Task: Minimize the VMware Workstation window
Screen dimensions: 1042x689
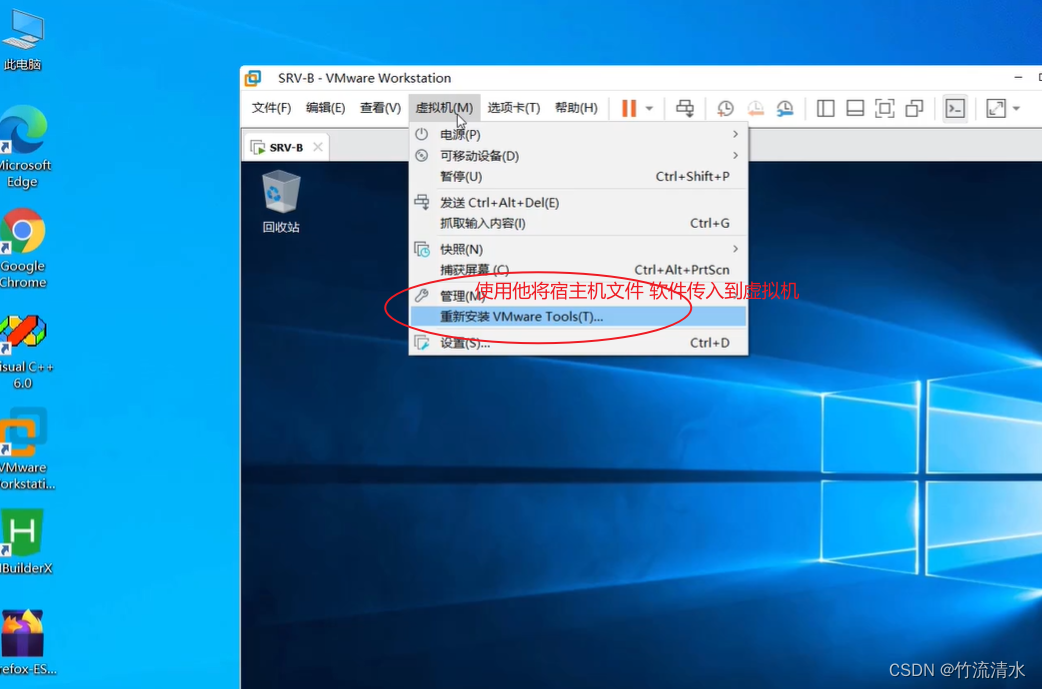Action: click(1018, 78)
